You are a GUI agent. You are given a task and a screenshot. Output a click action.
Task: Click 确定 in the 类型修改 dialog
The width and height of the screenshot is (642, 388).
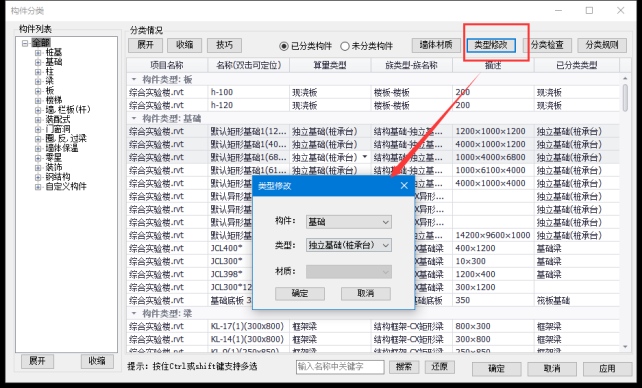click(300, 293)
